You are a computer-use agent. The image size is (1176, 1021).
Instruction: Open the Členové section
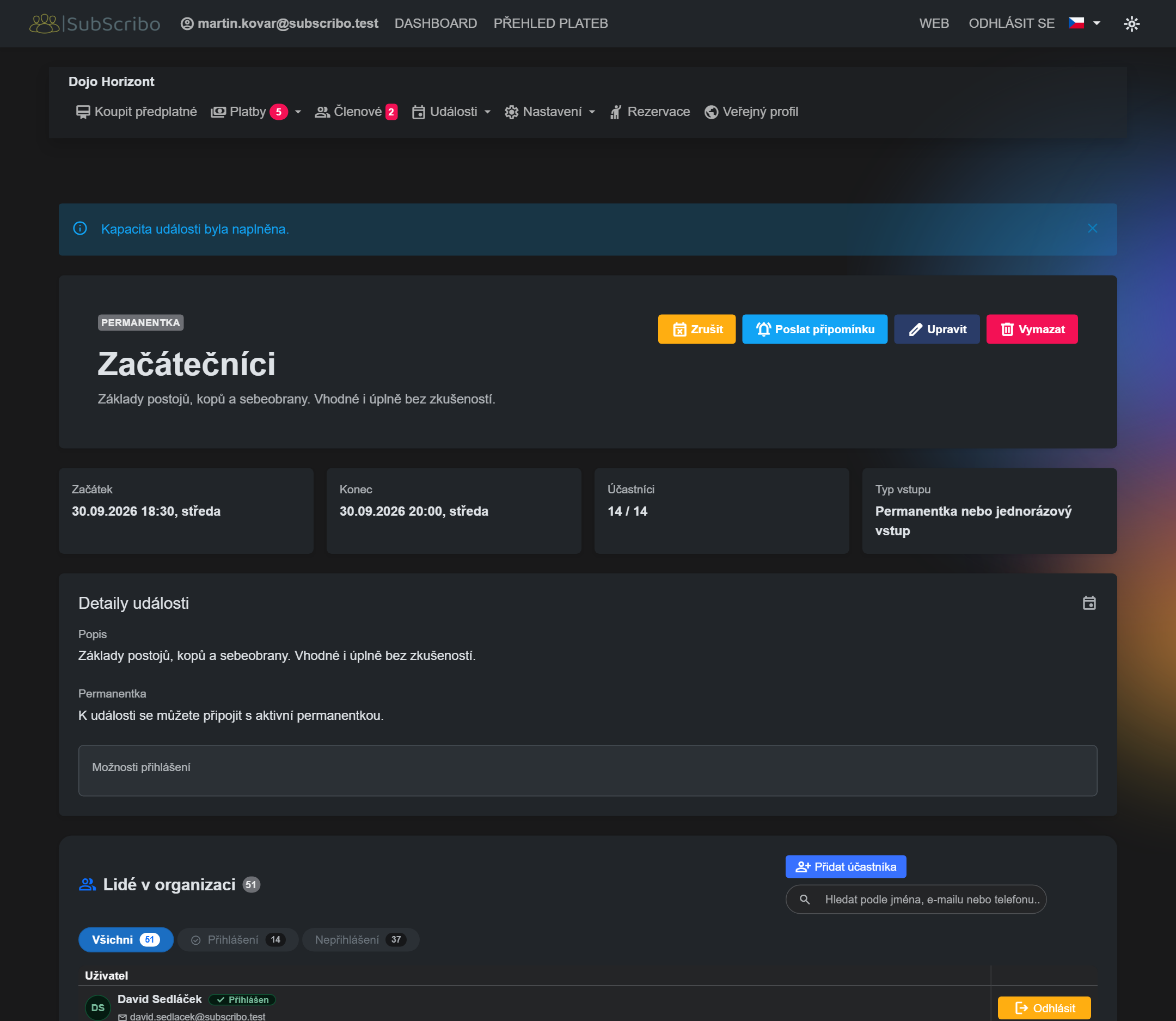point(356,112)
